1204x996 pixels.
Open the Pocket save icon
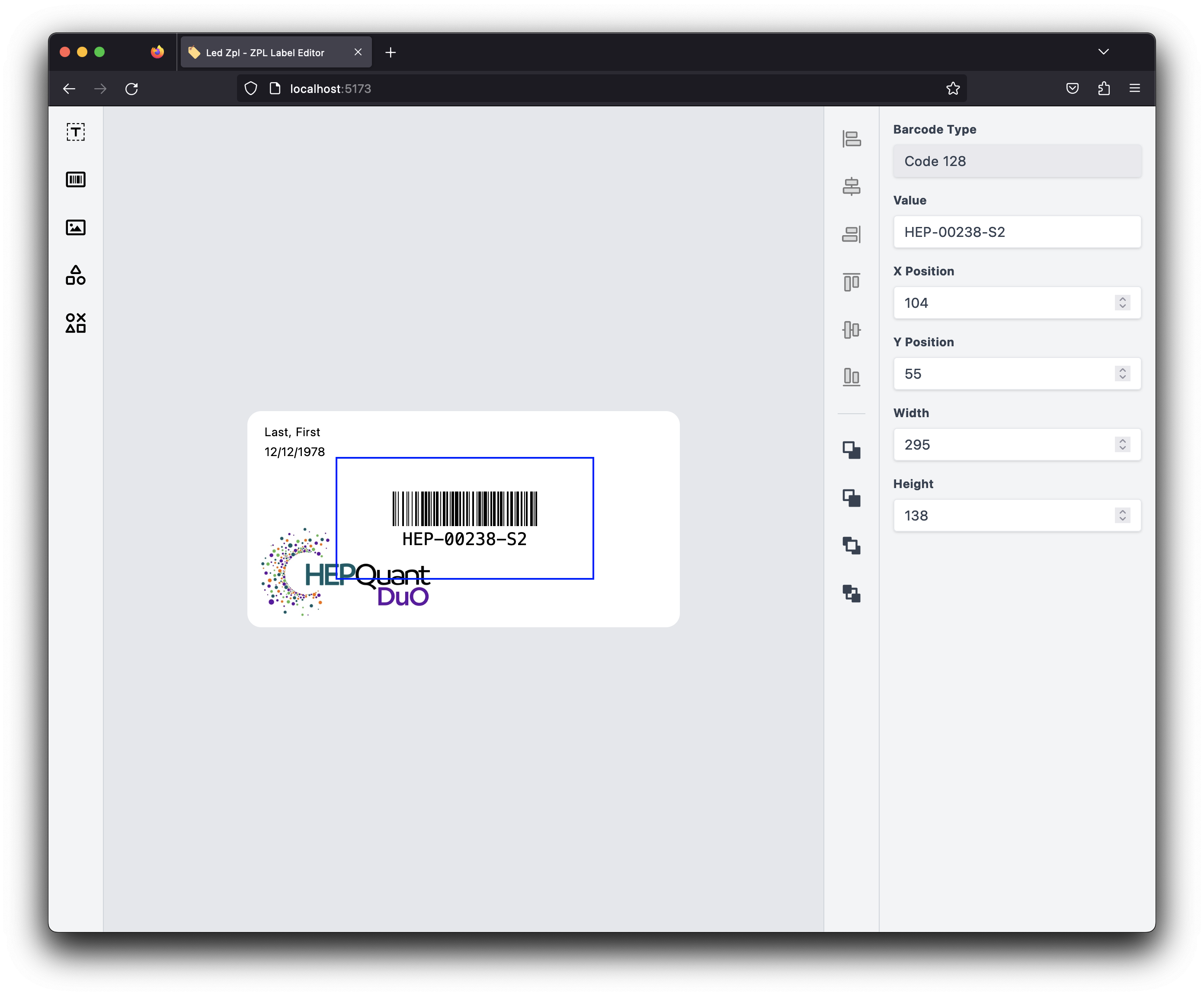(1072, 88)
